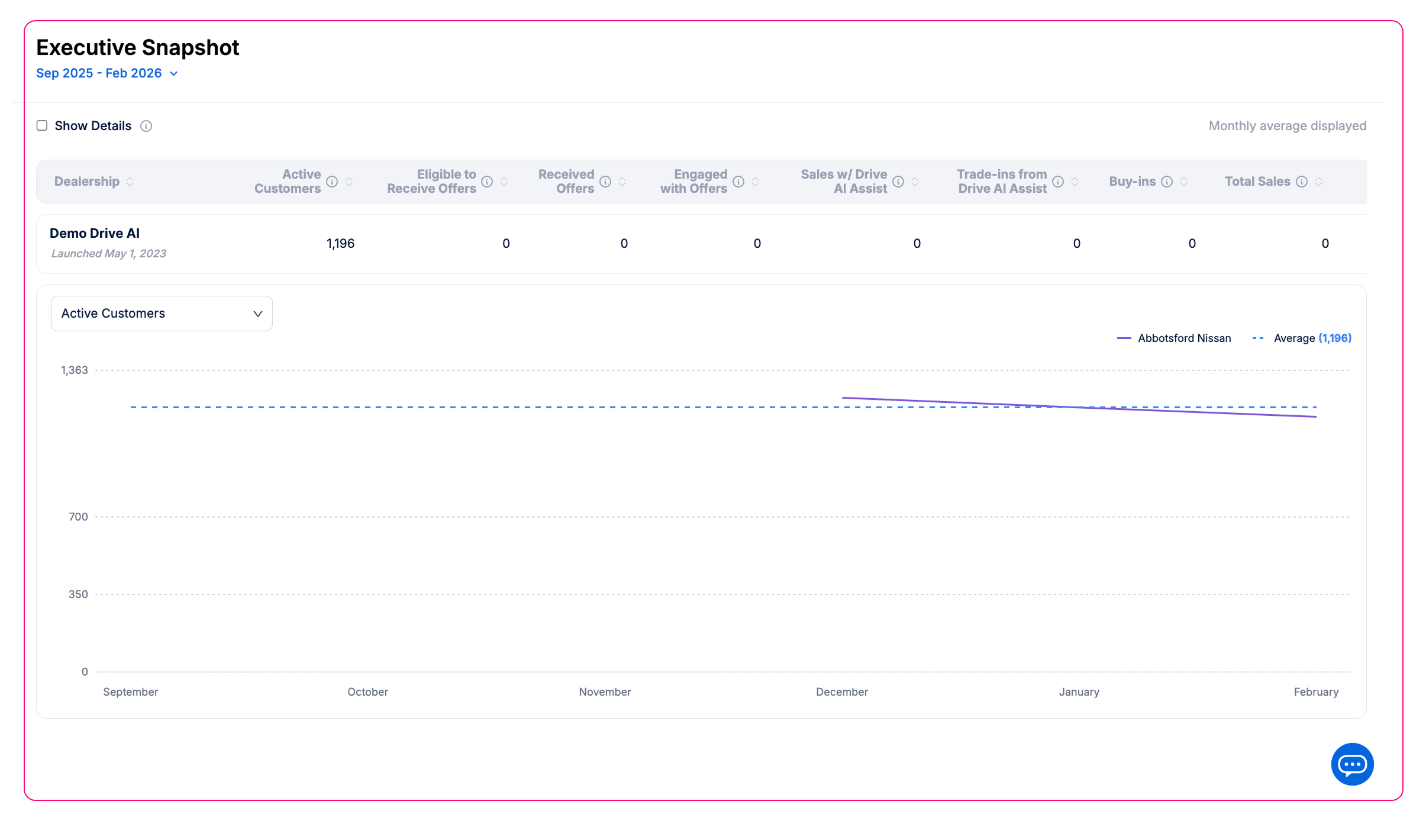Click sort arrows beside Active Customers column
Image resolution: width=1426 pixels, height=840 pixels.
pyautogui.click(x=349, y=182)
